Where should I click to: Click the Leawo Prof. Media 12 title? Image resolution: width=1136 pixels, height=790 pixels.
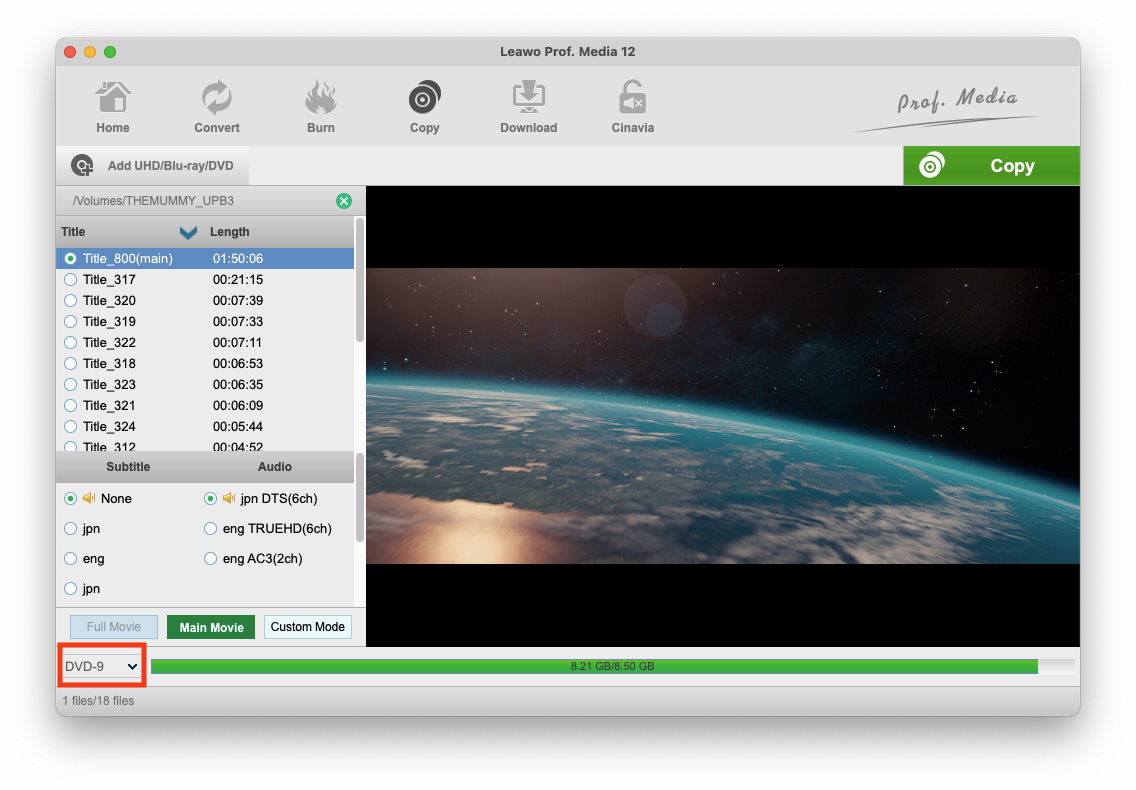click(567, 52)
